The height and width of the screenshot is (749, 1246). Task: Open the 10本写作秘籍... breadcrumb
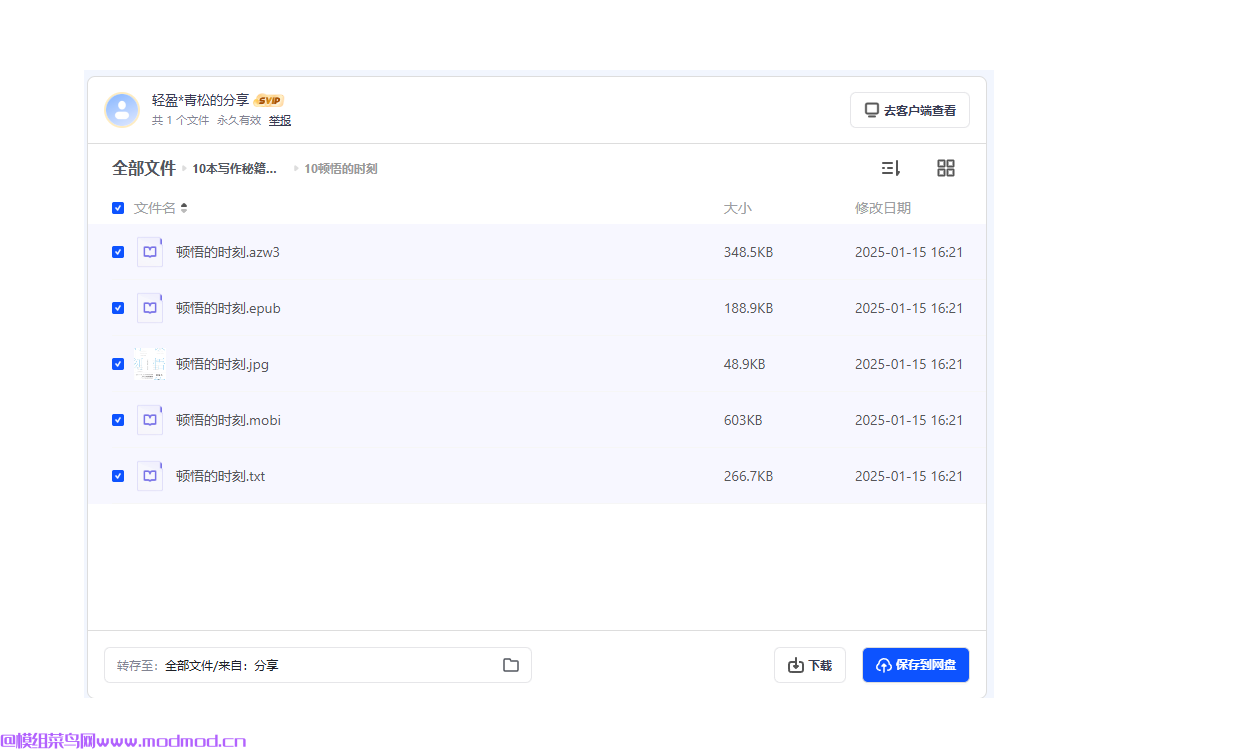coord(235,168)
